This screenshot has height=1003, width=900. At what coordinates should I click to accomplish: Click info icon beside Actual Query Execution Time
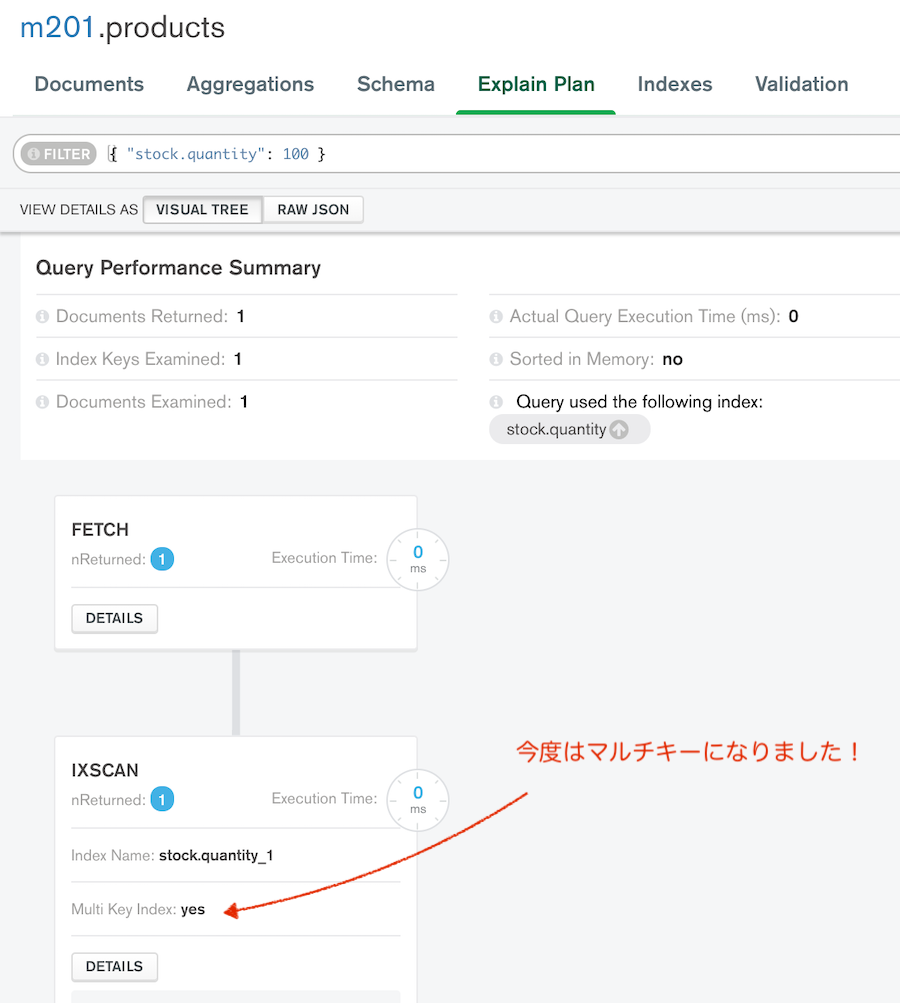click(496, 317)
